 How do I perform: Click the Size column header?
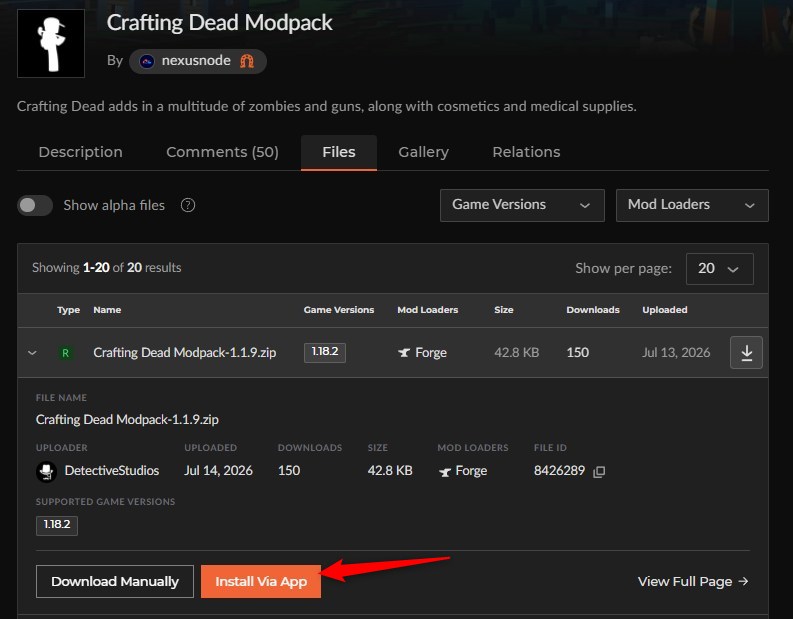coord(504,310)
